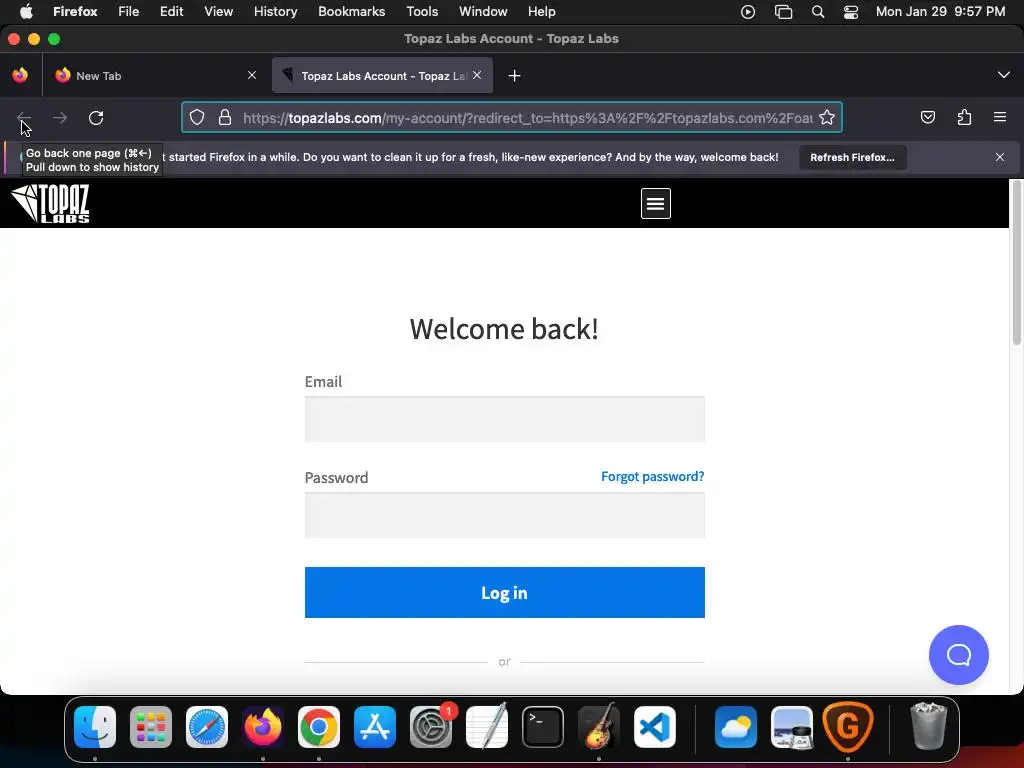Viewport: 1024px width, 768px height.
Task: Launch Topaz Gigapixel from the Dock
Action: pyautogui.click(x=848, y=727)
